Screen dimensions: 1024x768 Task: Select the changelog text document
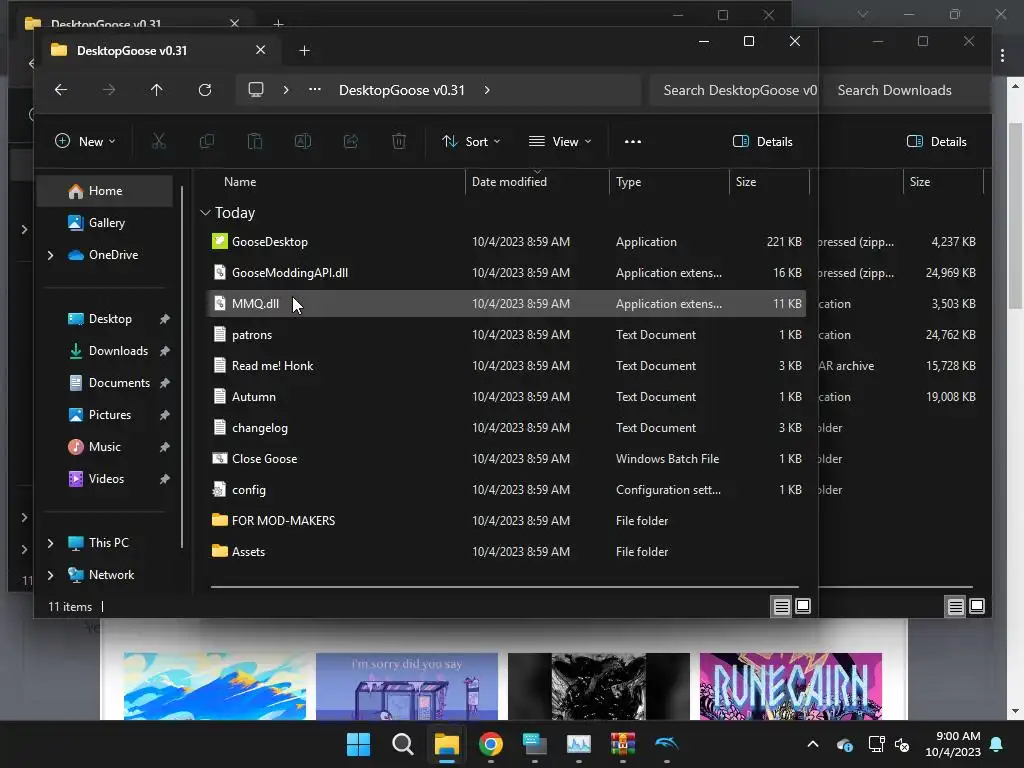[x=506, y=428]
